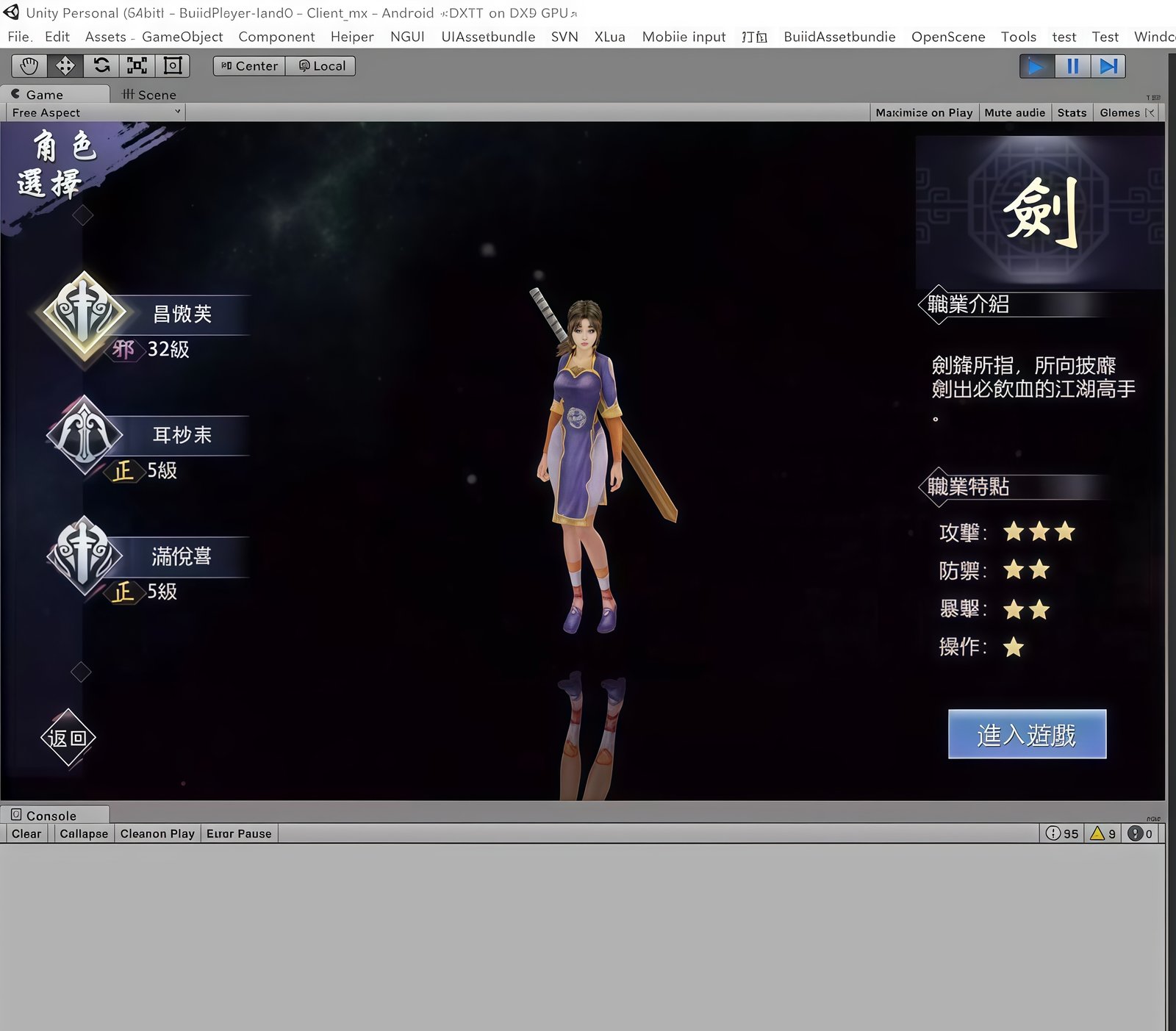Select the Hand tool in toolbar

click(x=29, y=66)
